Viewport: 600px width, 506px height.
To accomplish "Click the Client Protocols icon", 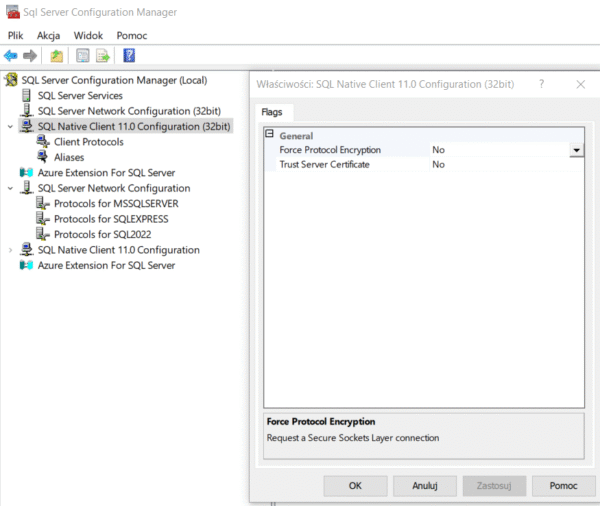I will pyautogui.click(x=43, y=141).
